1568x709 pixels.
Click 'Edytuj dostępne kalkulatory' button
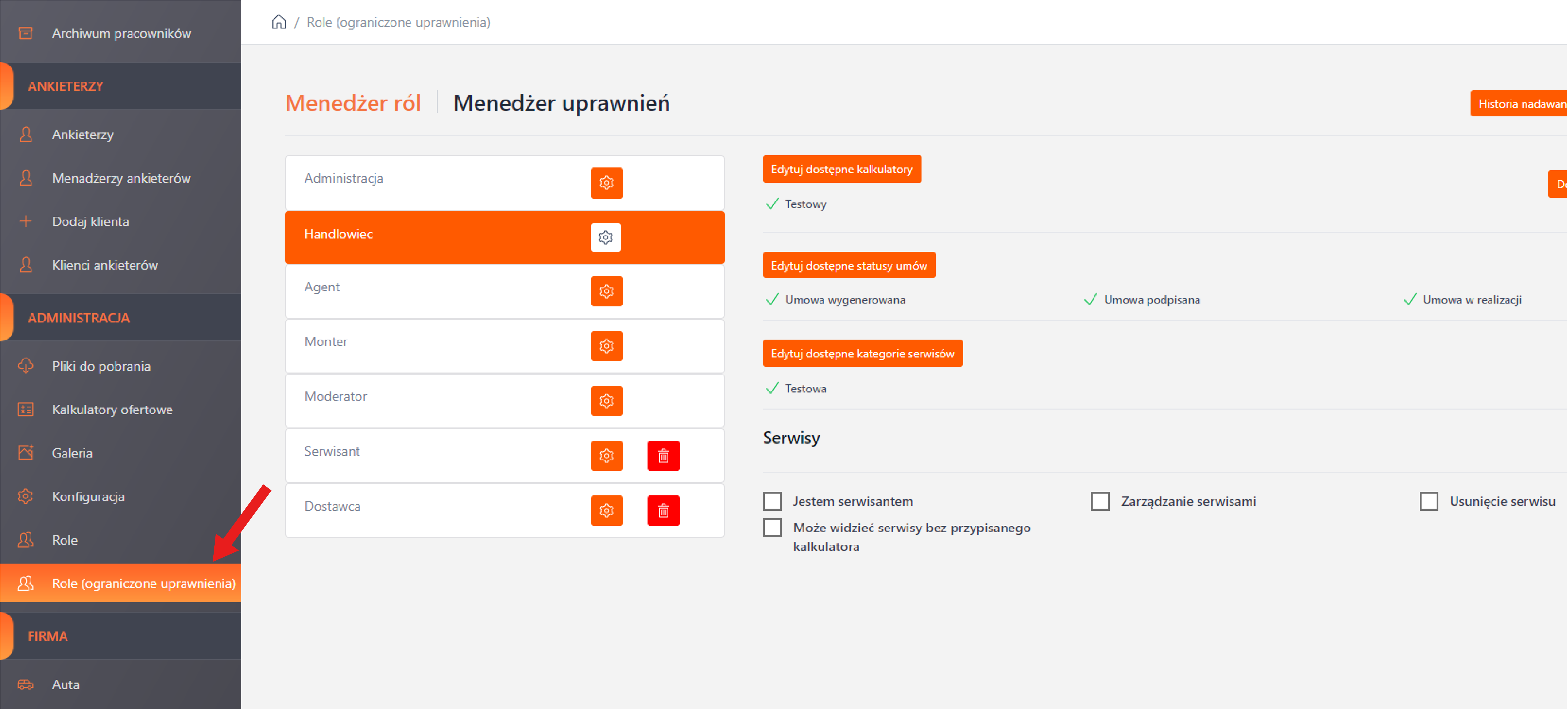(x=841, y=169)
